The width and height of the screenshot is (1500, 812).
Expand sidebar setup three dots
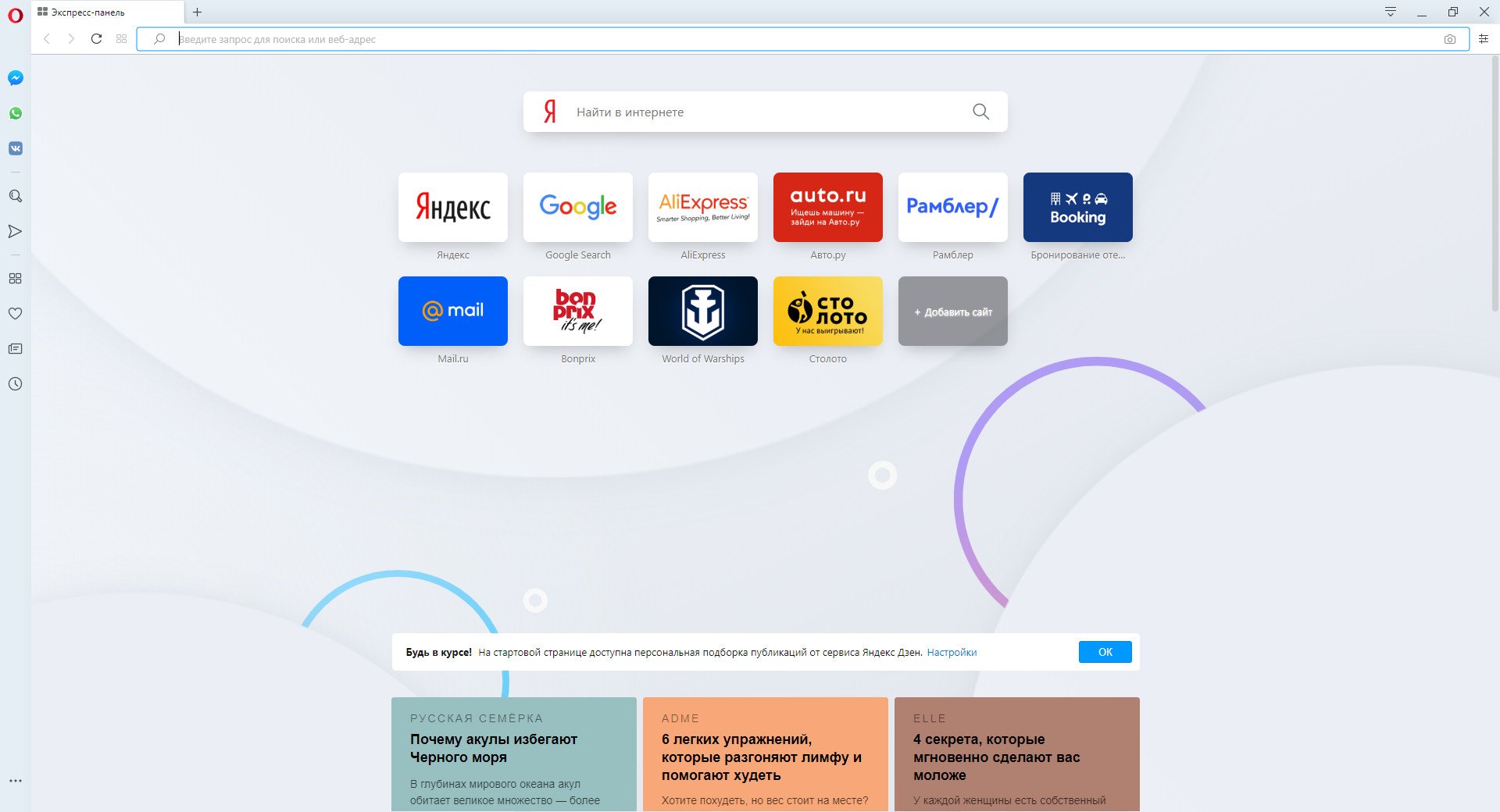pos(16,781)
